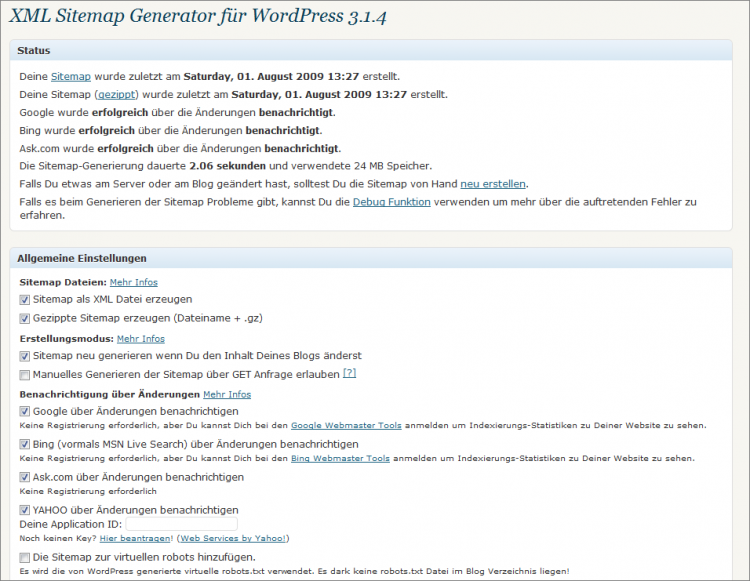Open 'Mehr Infos' beside Sitemap Dateien

(133, 283)
